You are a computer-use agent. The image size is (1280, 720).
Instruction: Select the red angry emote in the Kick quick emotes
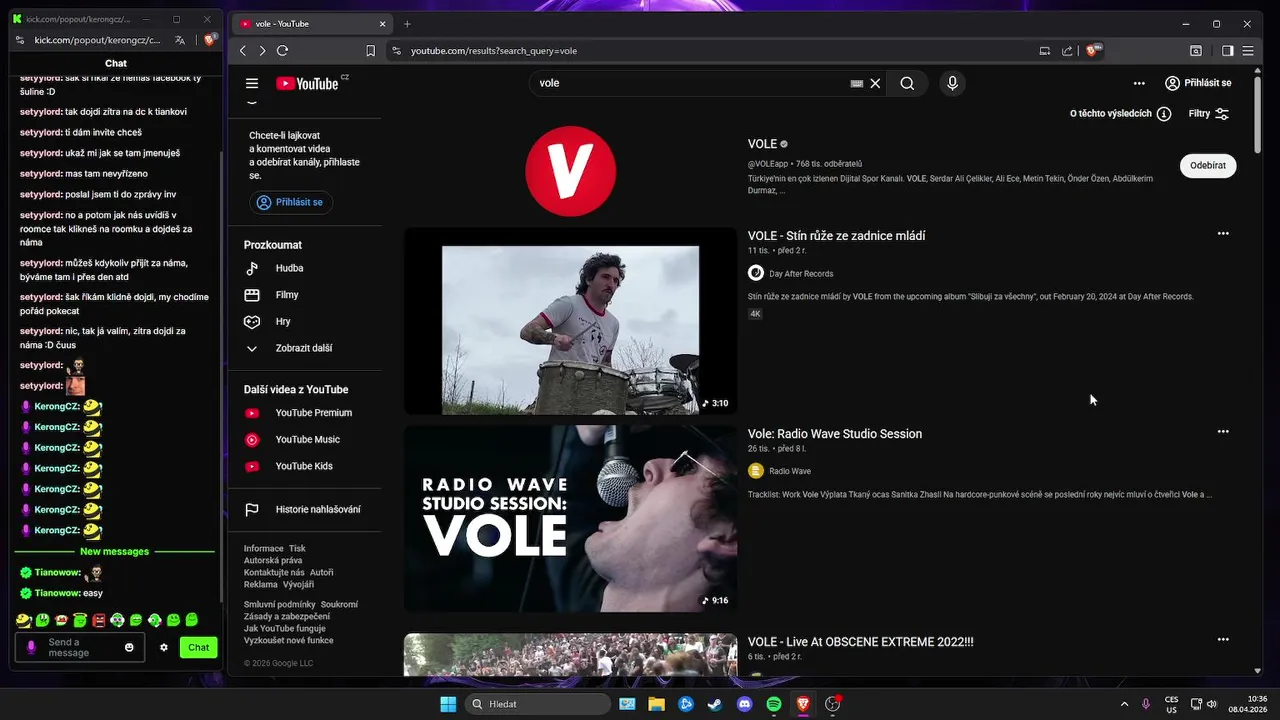point(99,620)
